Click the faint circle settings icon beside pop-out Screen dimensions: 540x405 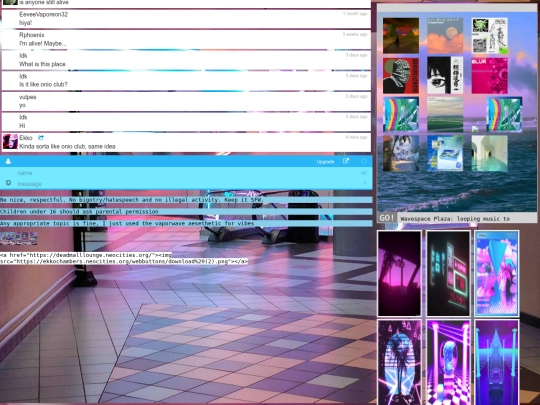(x=364, y=161)
